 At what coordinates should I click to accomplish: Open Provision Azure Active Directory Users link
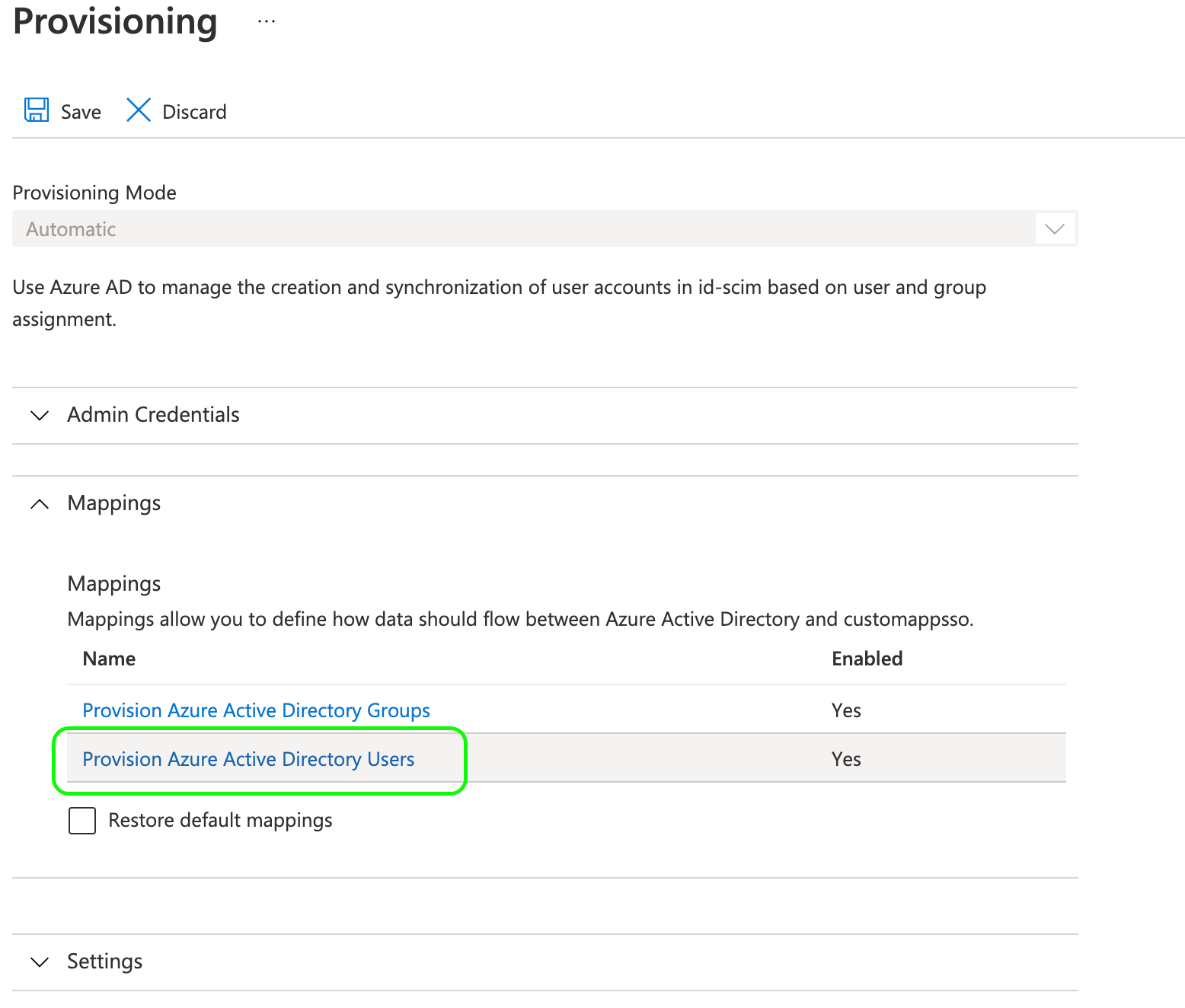[248, 759]
